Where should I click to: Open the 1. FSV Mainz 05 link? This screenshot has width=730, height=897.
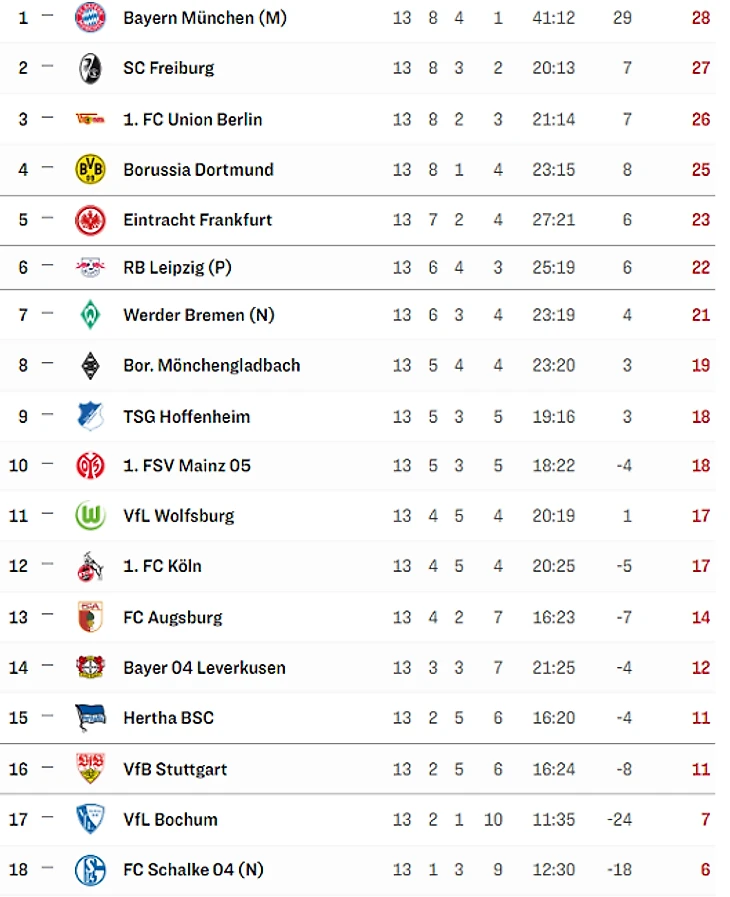[186, 465]
